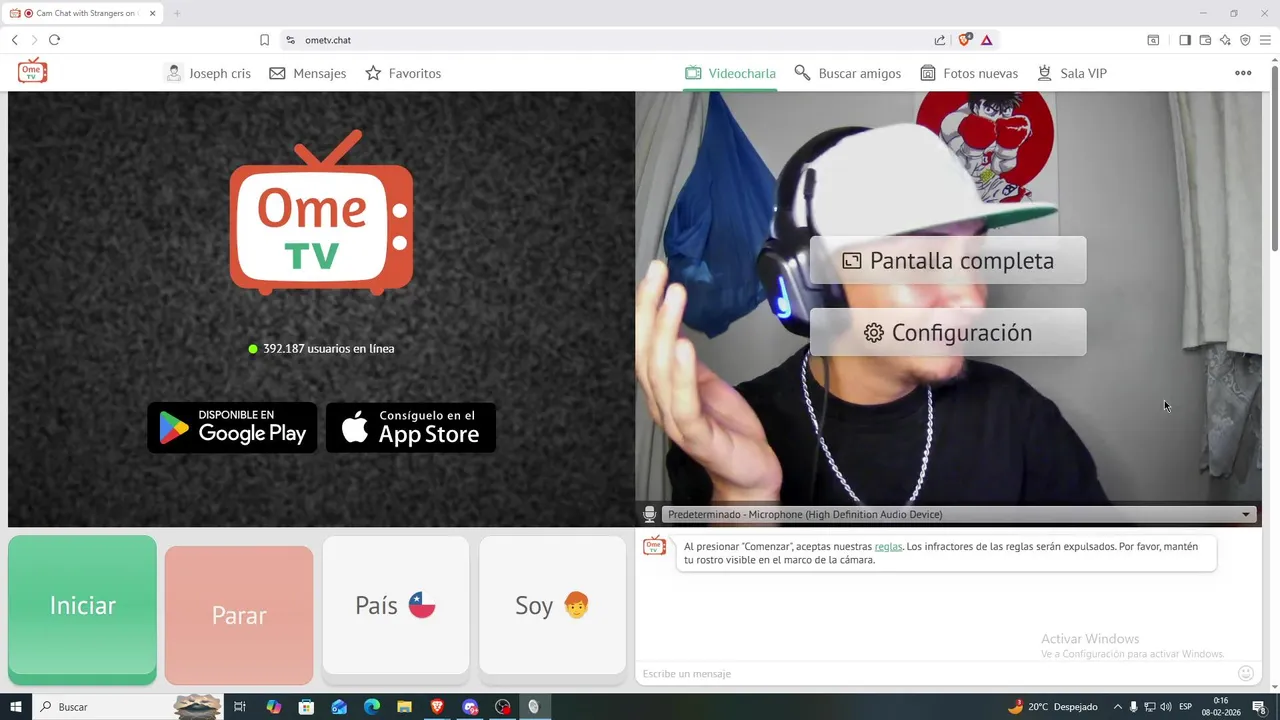Open Sala VIP
Image resolution: width=1280 pixels, height=720 pixels.
[x=1071, y=73]
